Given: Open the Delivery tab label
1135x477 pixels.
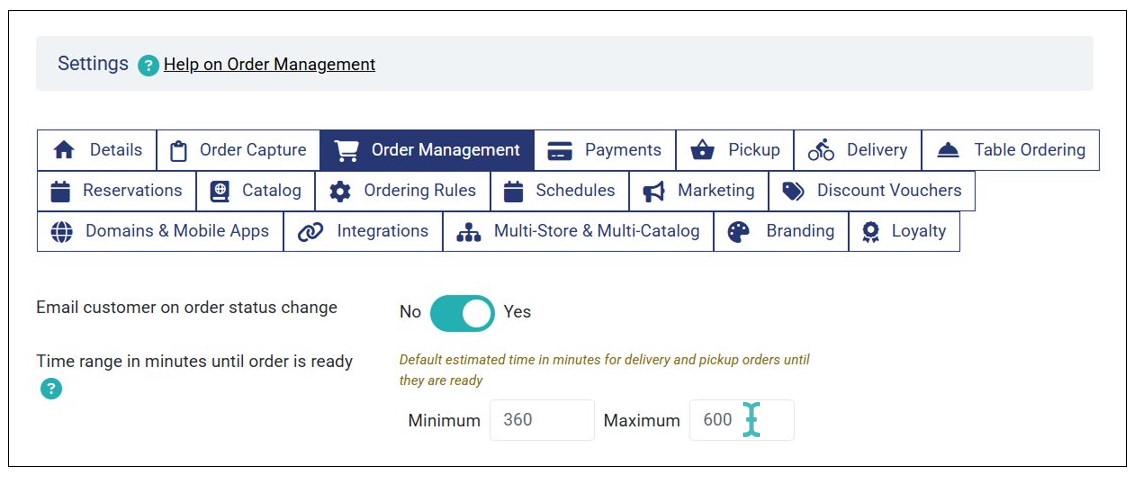Looking at the screenshot, I should pos(877,150).
